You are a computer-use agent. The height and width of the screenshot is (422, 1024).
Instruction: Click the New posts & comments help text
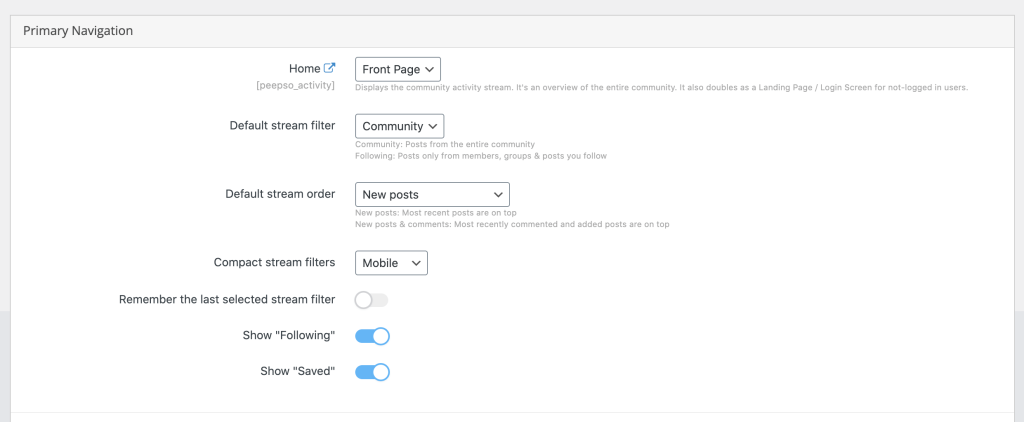[512, 224]
